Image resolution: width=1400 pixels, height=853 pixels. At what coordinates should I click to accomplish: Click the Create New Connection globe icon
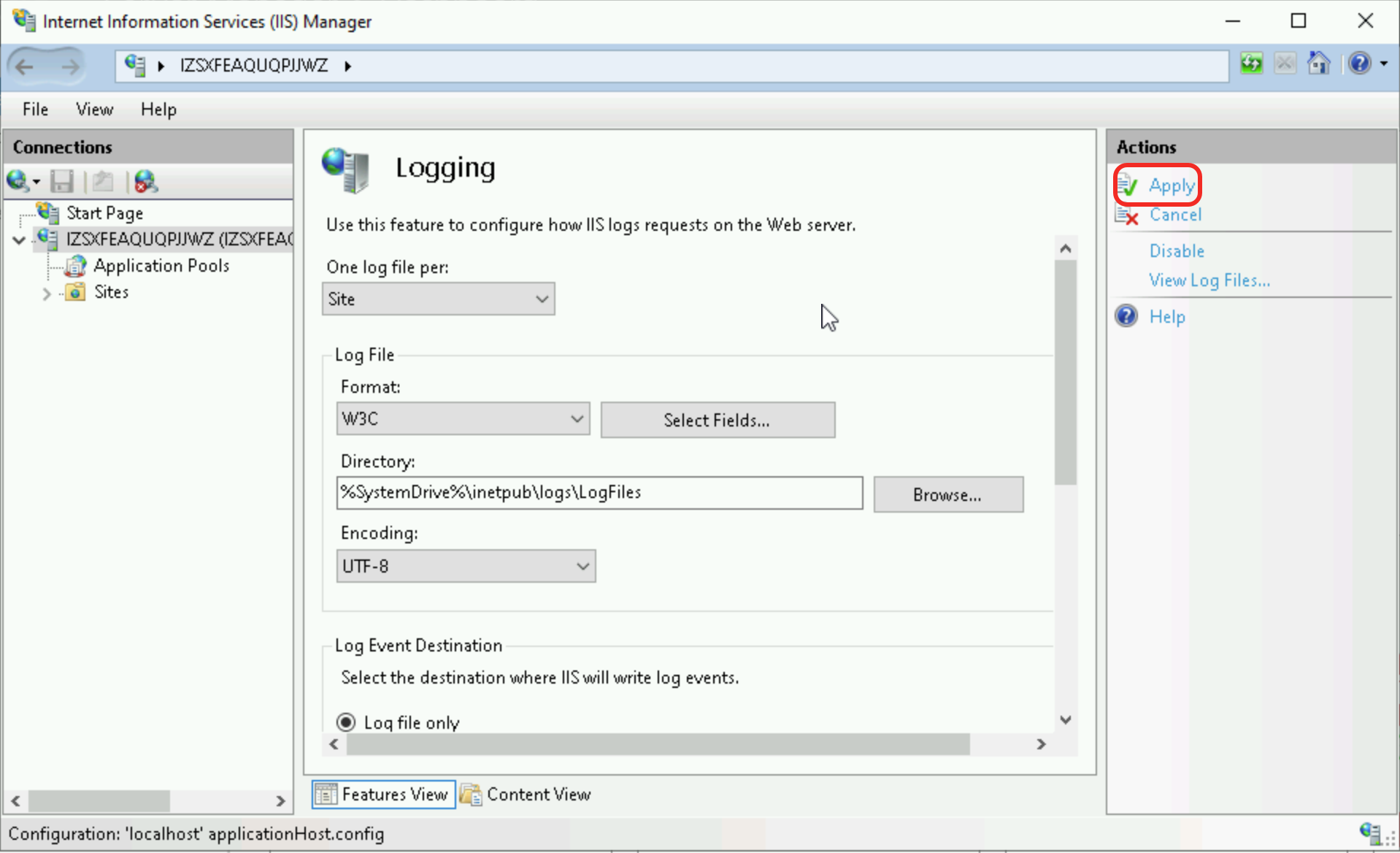click(17, 180)
